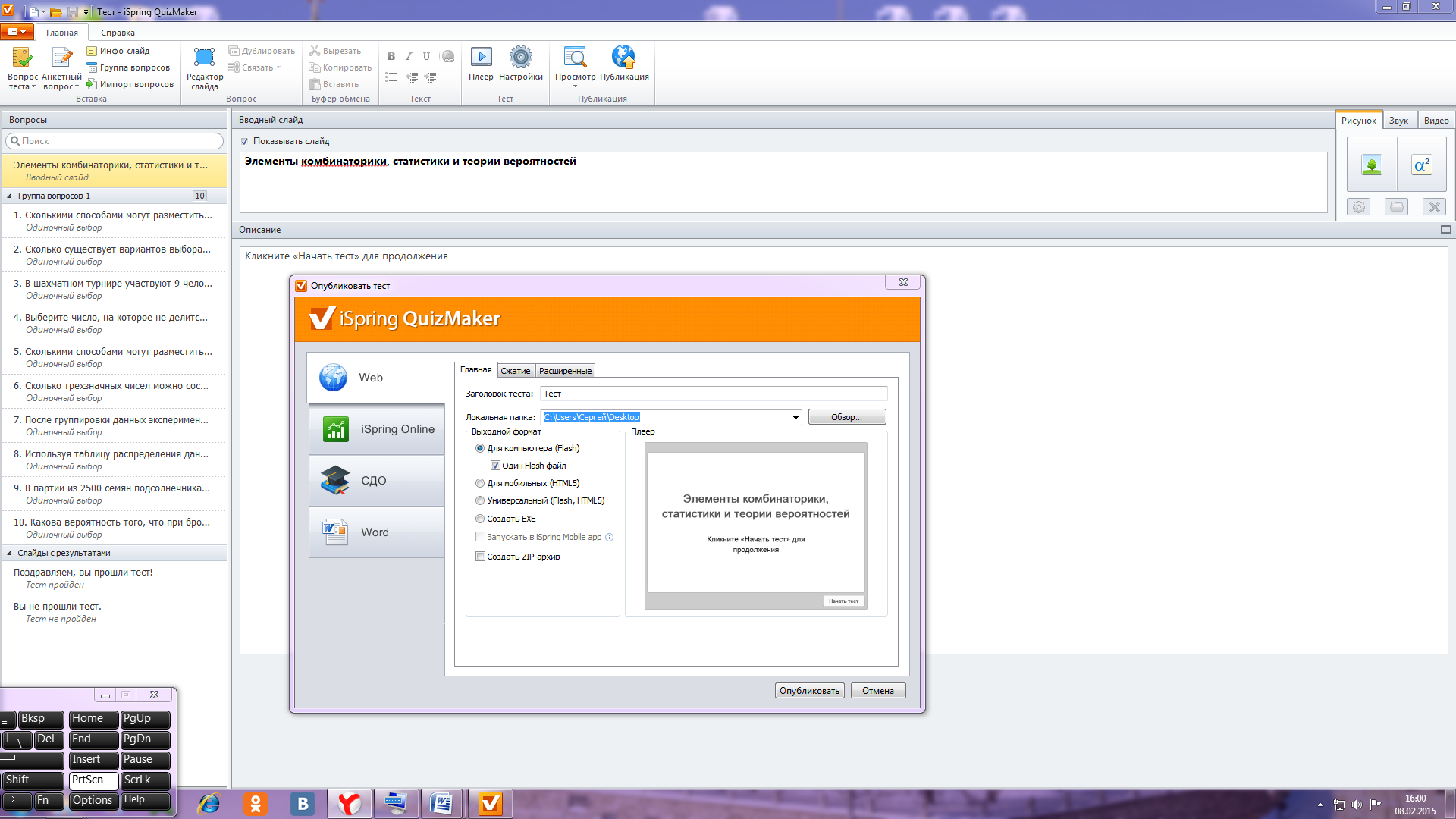Insert an Инфо-слайд
Screen dimensions: 1456x819
click(x=118, y=51)
